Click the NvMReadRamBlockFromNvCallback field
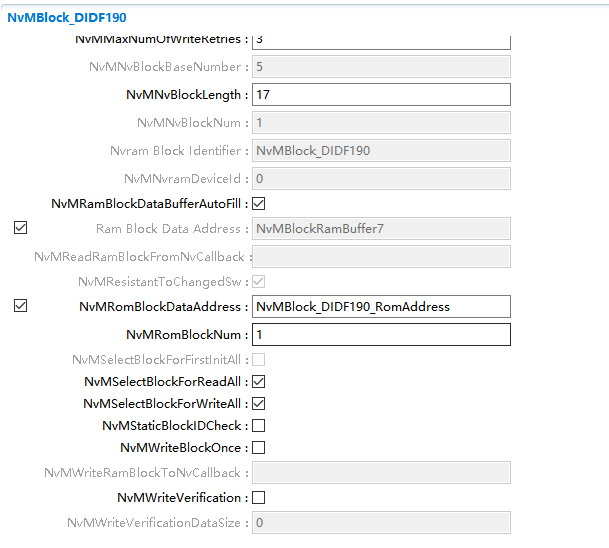 [x=380, y=257]
